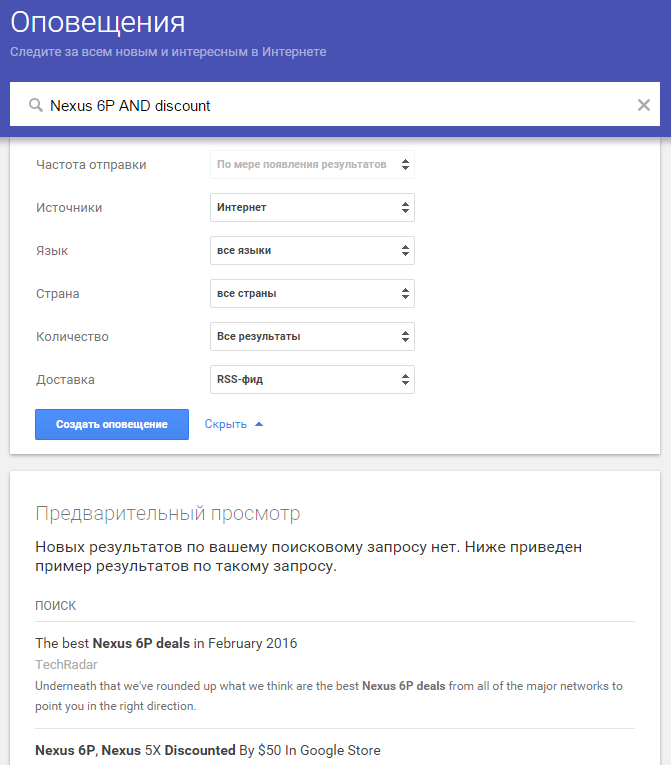The width and height of the screenshot is (671, 765).
Task: Click the Страна label
Action: tap(58, 294)
